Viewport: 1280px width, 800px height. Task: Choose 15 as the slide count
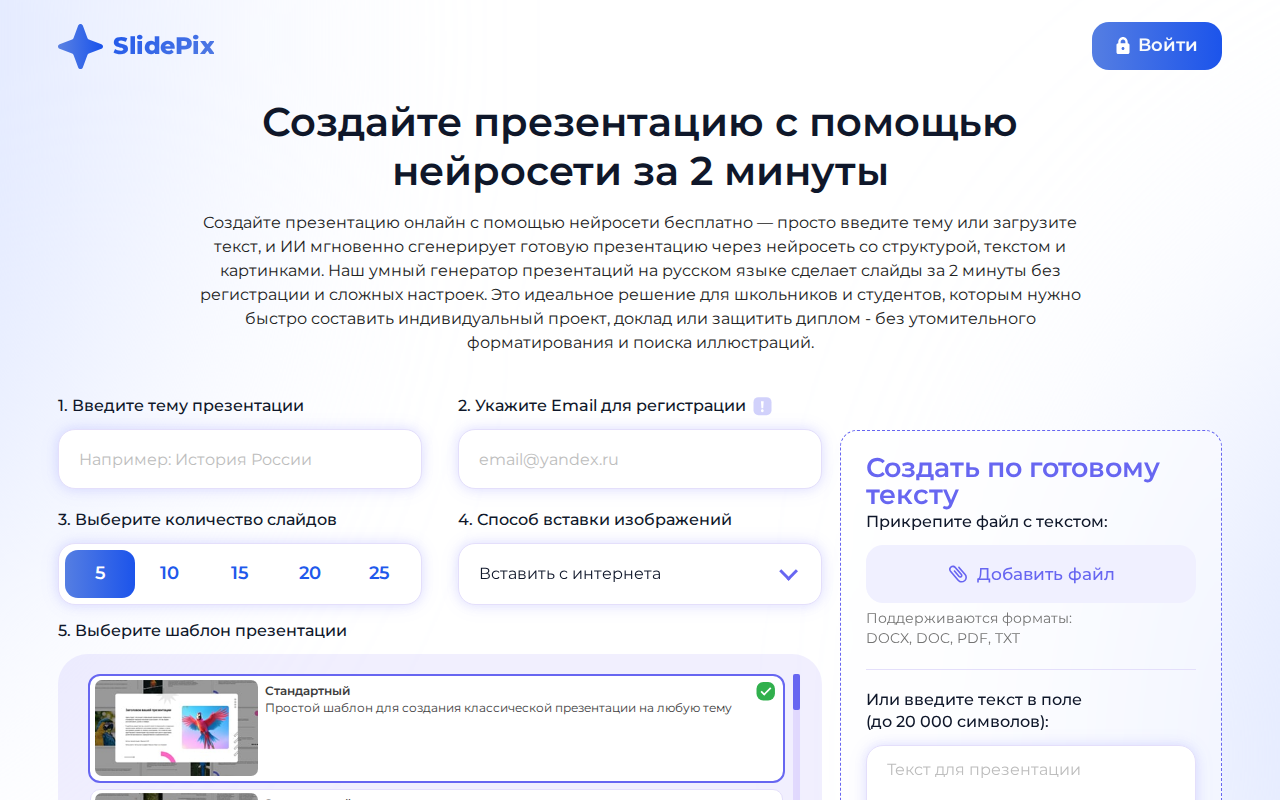(x=239, y=573)
